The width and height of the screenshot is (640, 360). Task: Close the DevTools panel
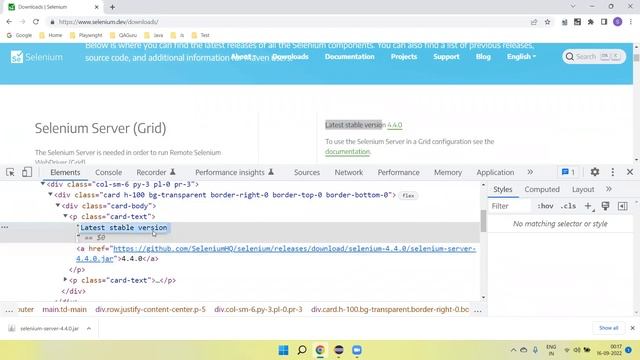(x=630, y=172)
